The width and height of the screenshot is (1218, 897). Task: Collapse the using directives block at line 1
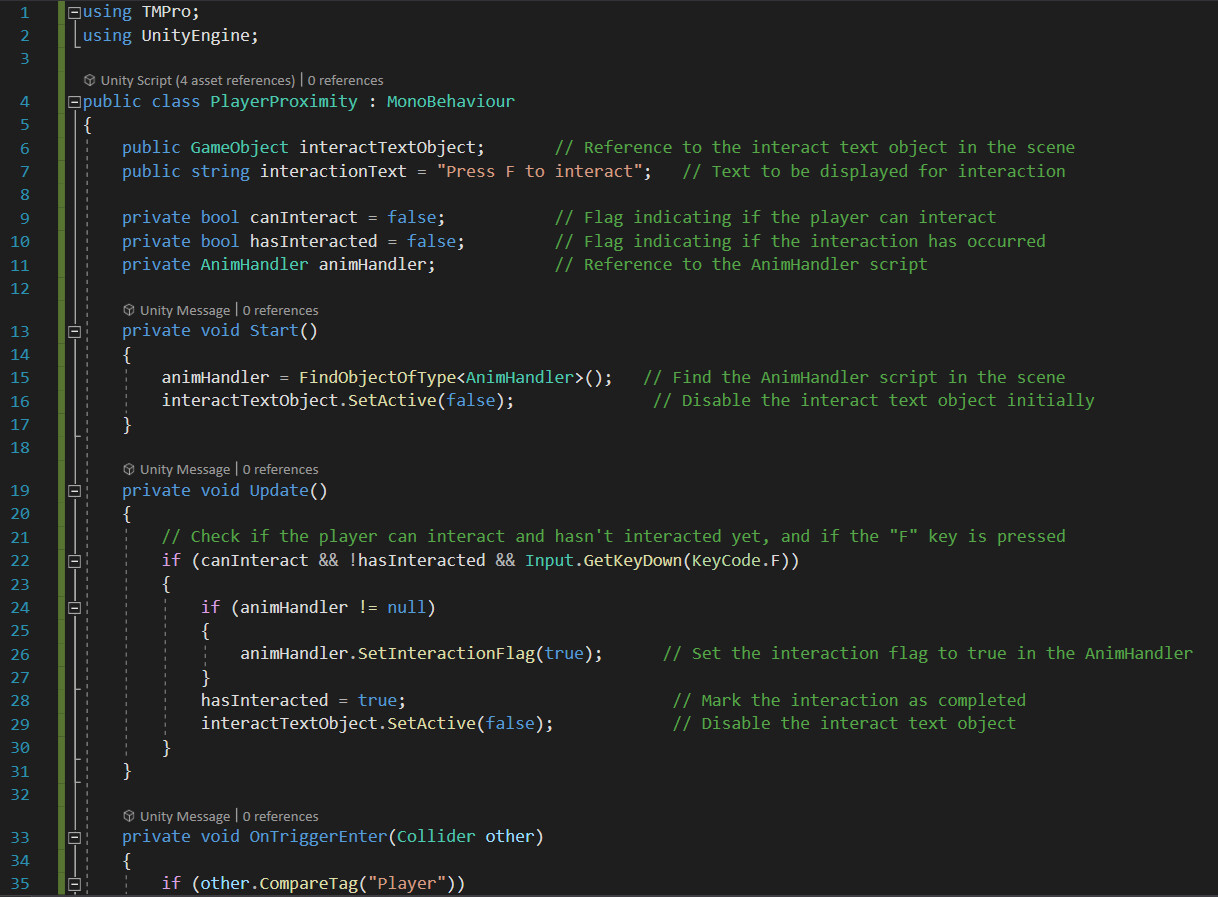point(73,12)
